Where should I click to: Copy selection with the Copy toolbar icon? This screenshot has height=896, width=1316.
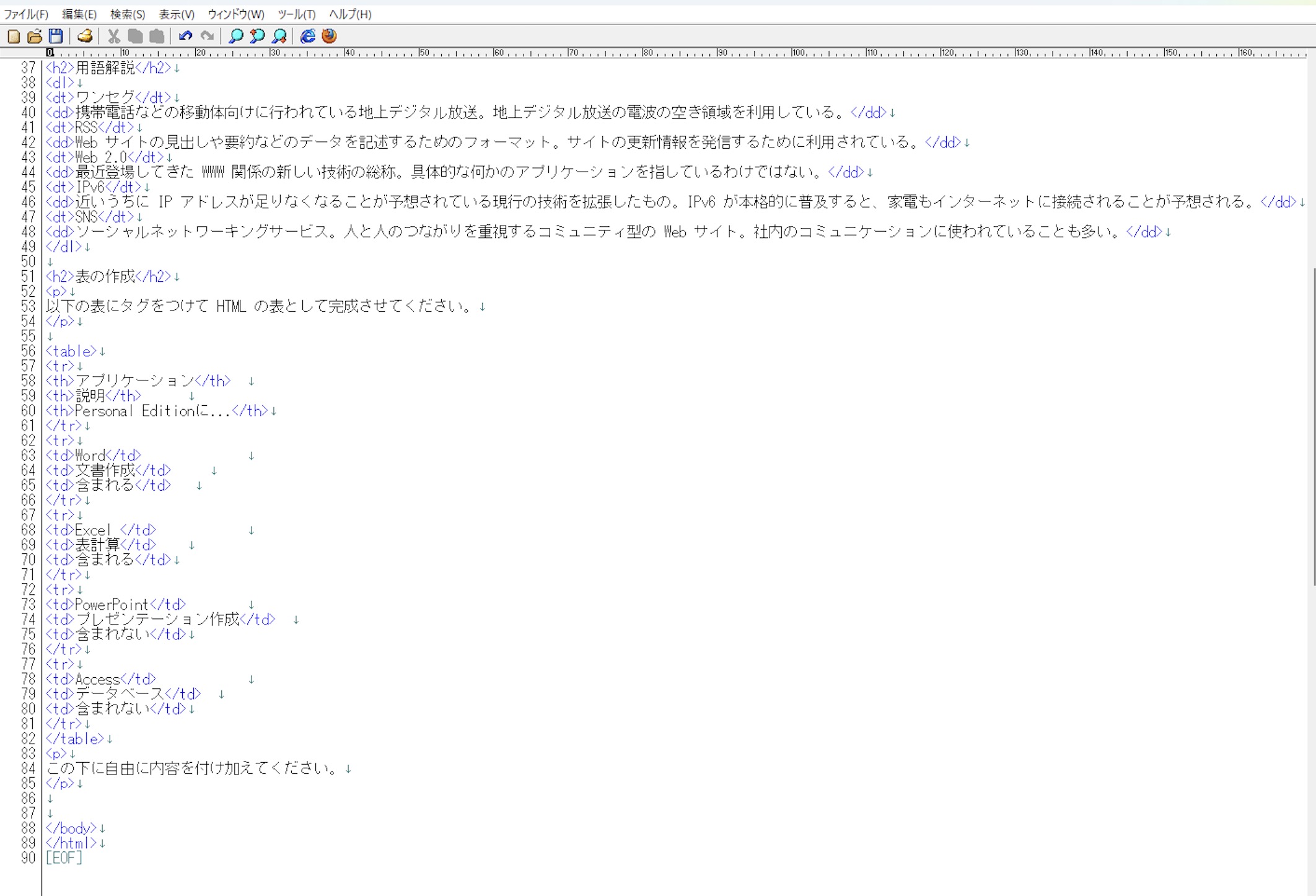[135, 36]
